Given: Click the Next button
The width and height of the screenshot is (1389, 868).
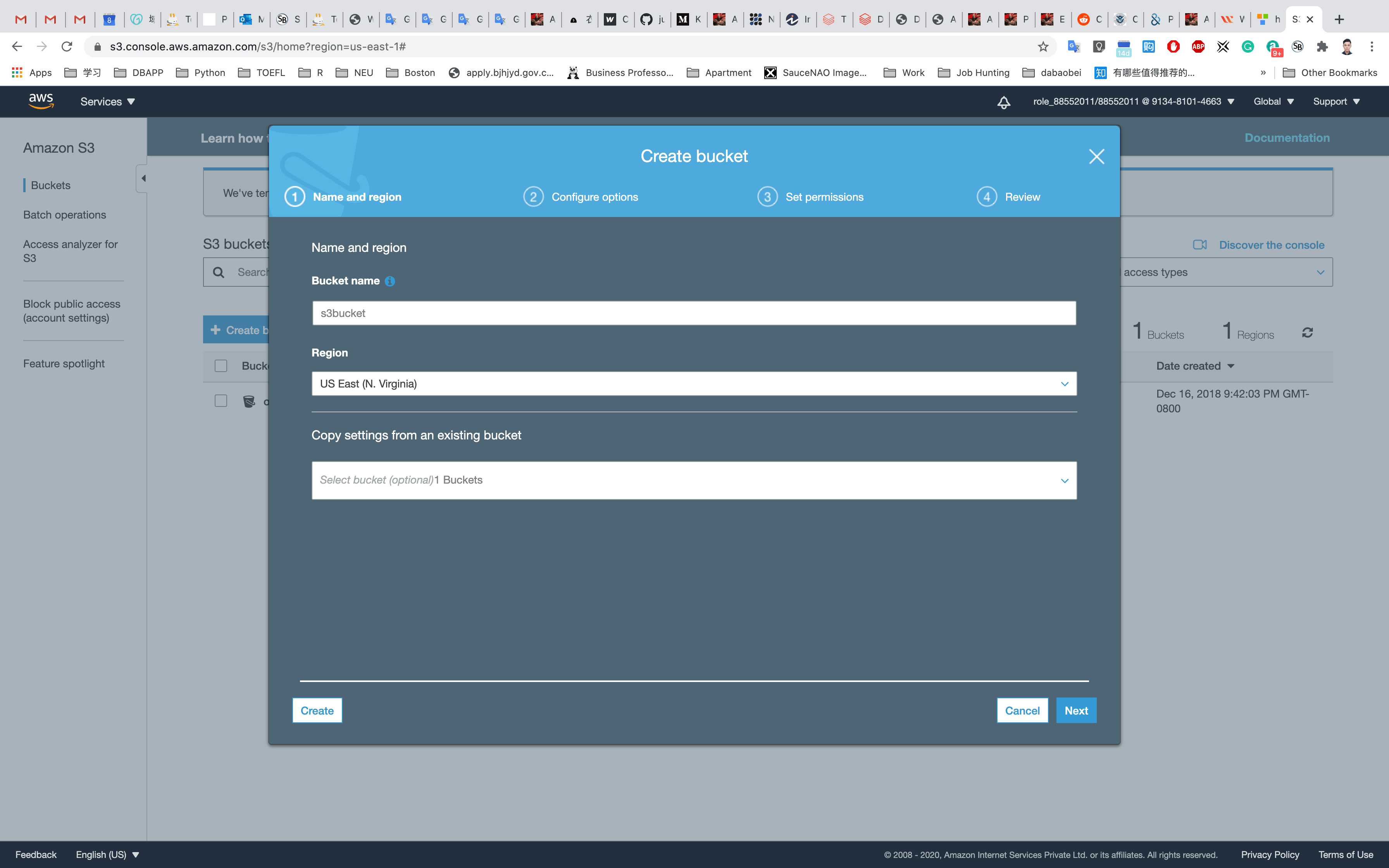Looking at the screenshot, I should tap(1075, 710).
